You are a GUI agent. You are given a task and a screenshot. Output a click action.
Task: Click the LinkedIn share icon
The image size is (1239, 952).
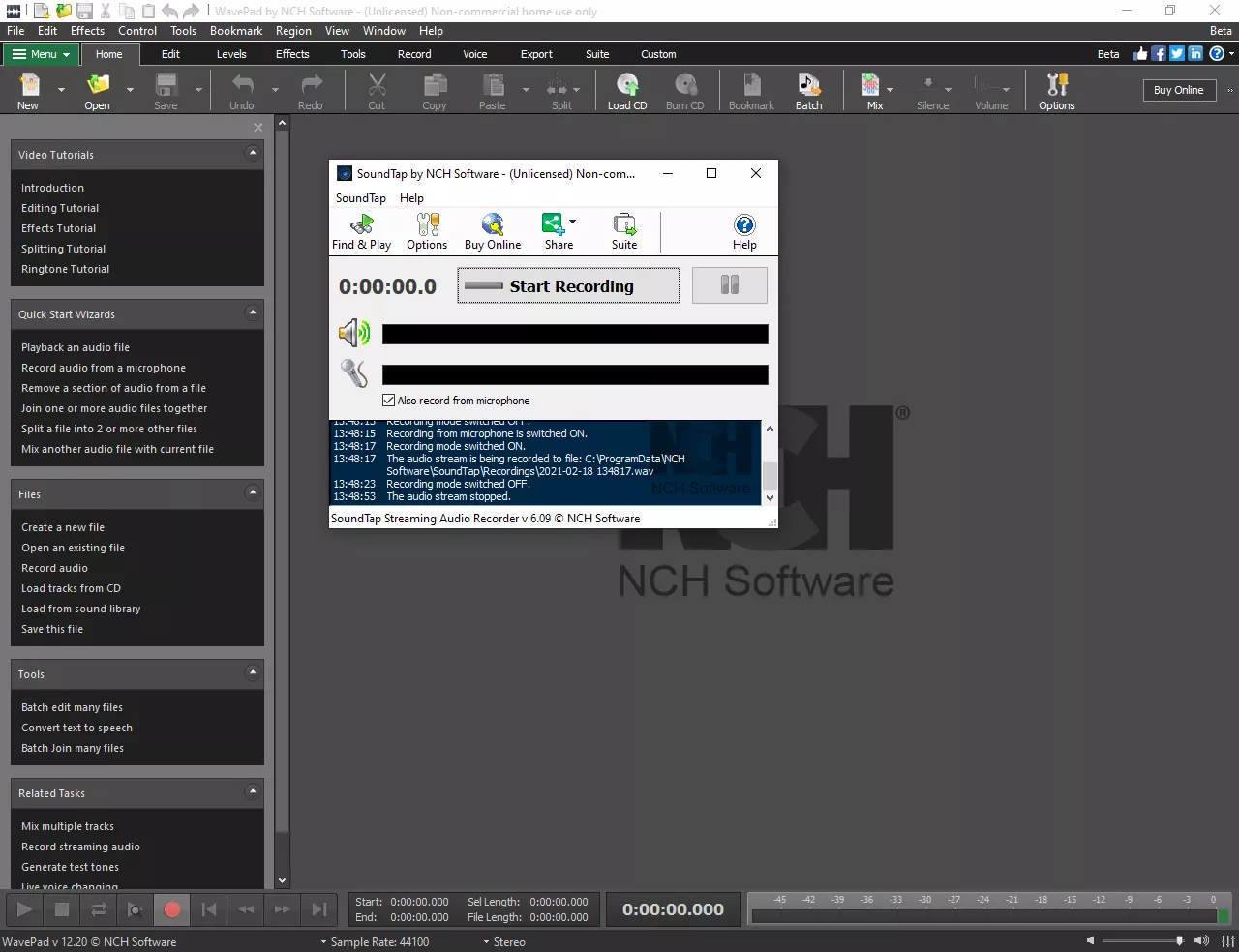pos(1195,54)
